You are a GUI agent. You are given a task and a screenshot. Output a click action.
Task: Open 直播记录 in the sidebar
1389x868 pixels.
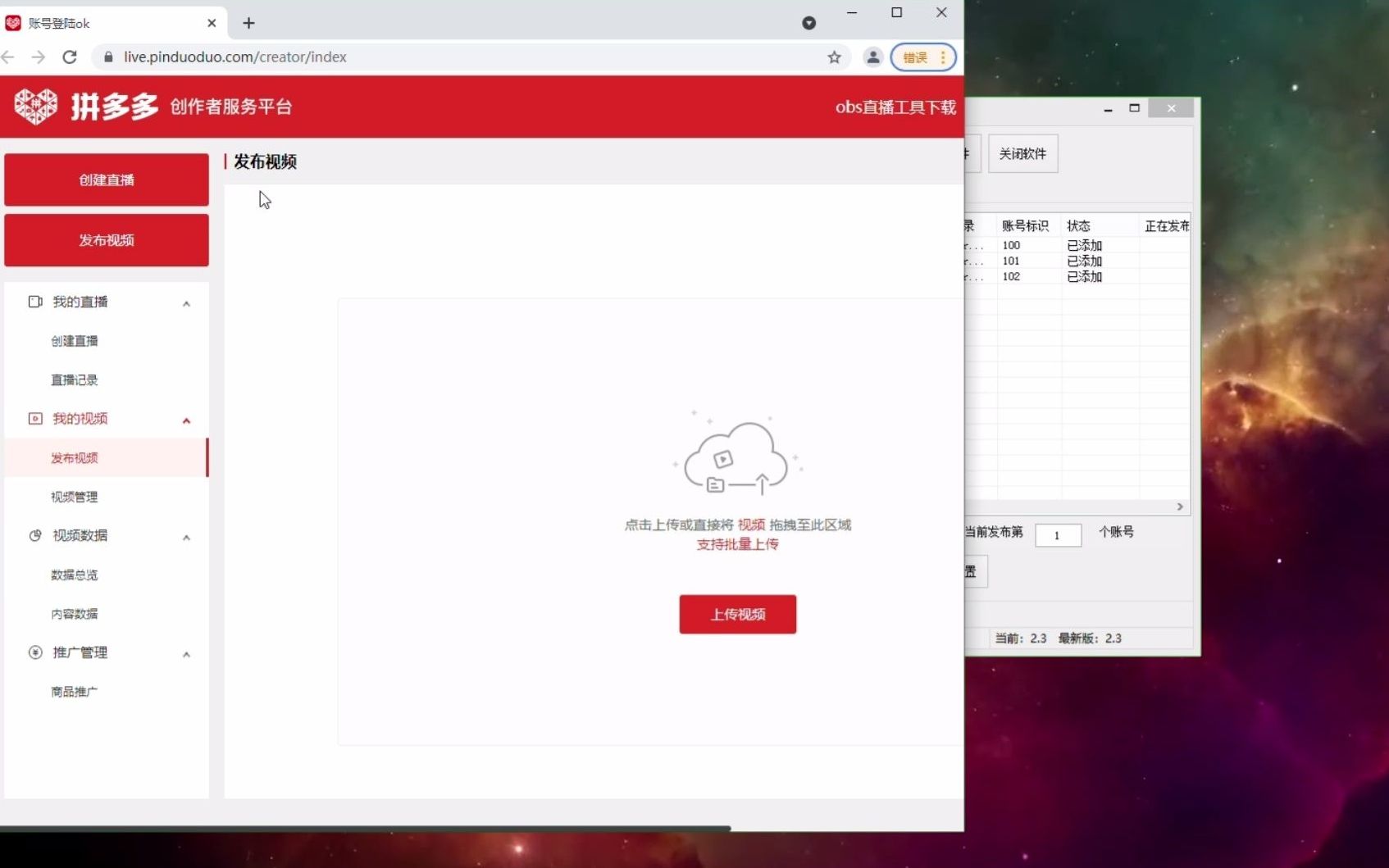point(75,379)
